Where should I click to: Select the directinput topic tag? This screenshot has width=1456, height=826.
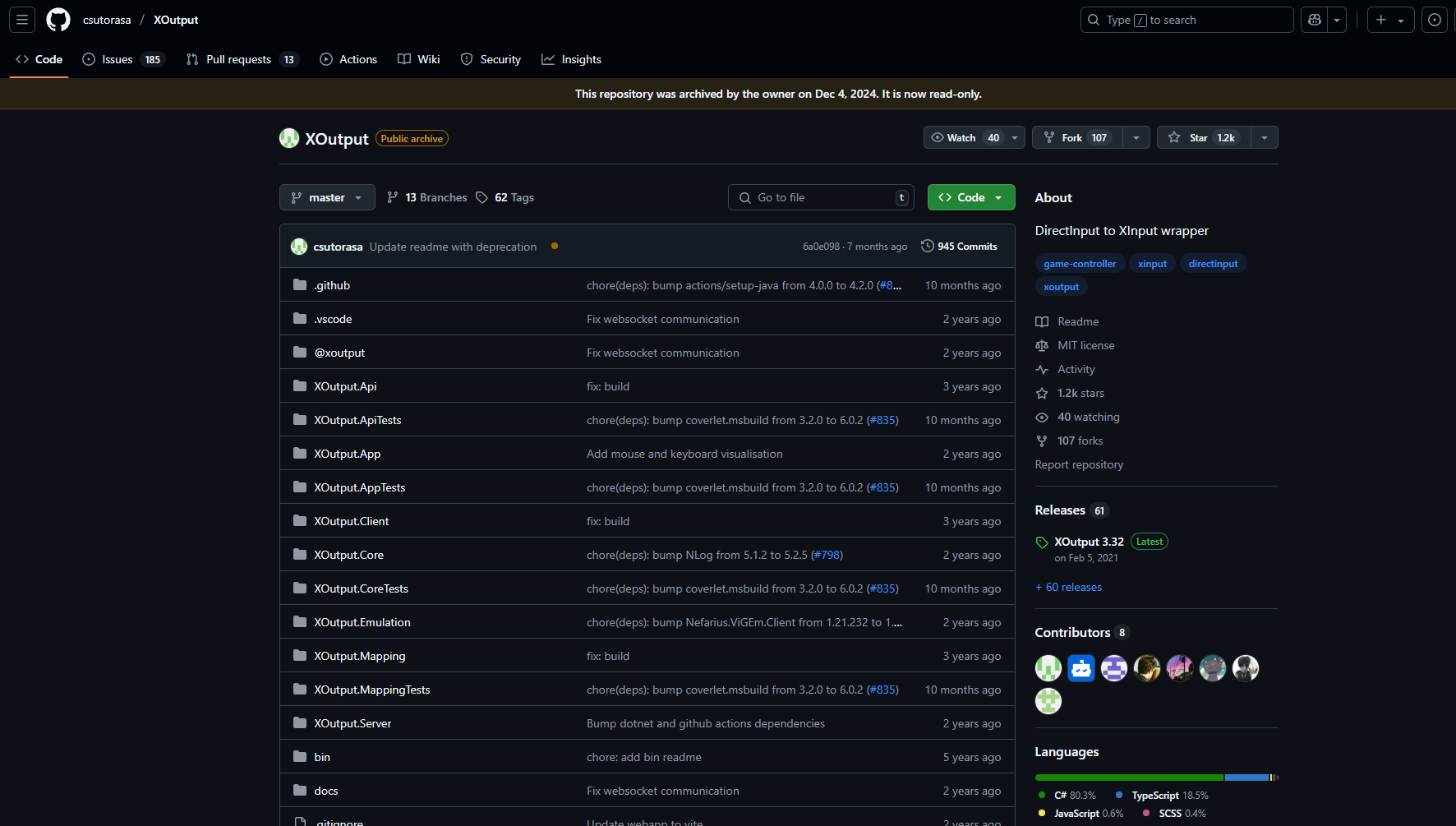(1213, 264)
